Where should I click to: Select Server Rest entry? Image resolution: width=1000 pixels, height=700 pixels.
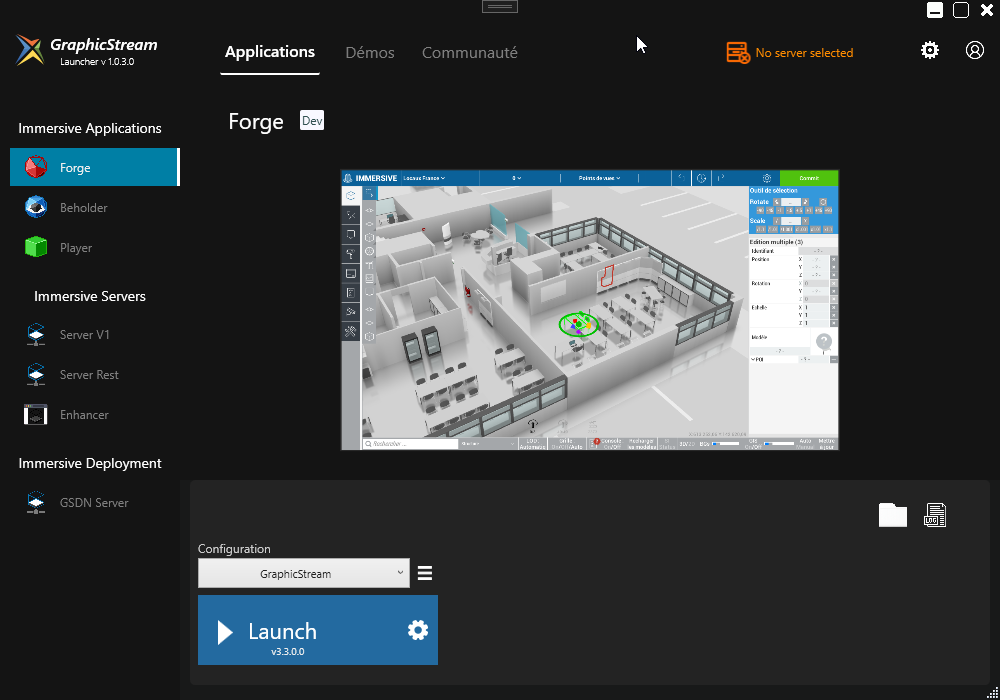[95, 375]
